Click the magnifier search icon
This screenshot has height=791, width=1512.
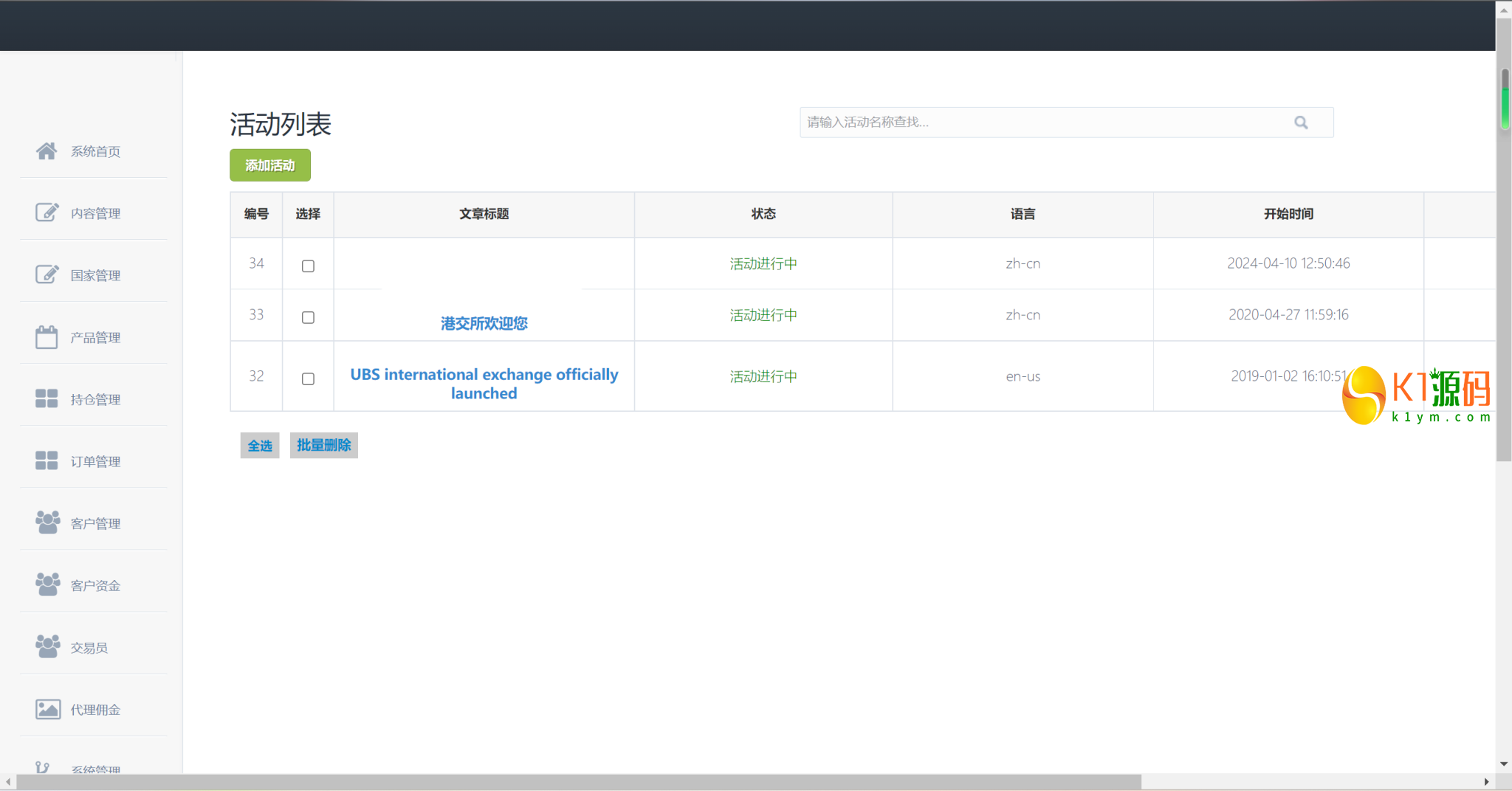point(1301,122)
